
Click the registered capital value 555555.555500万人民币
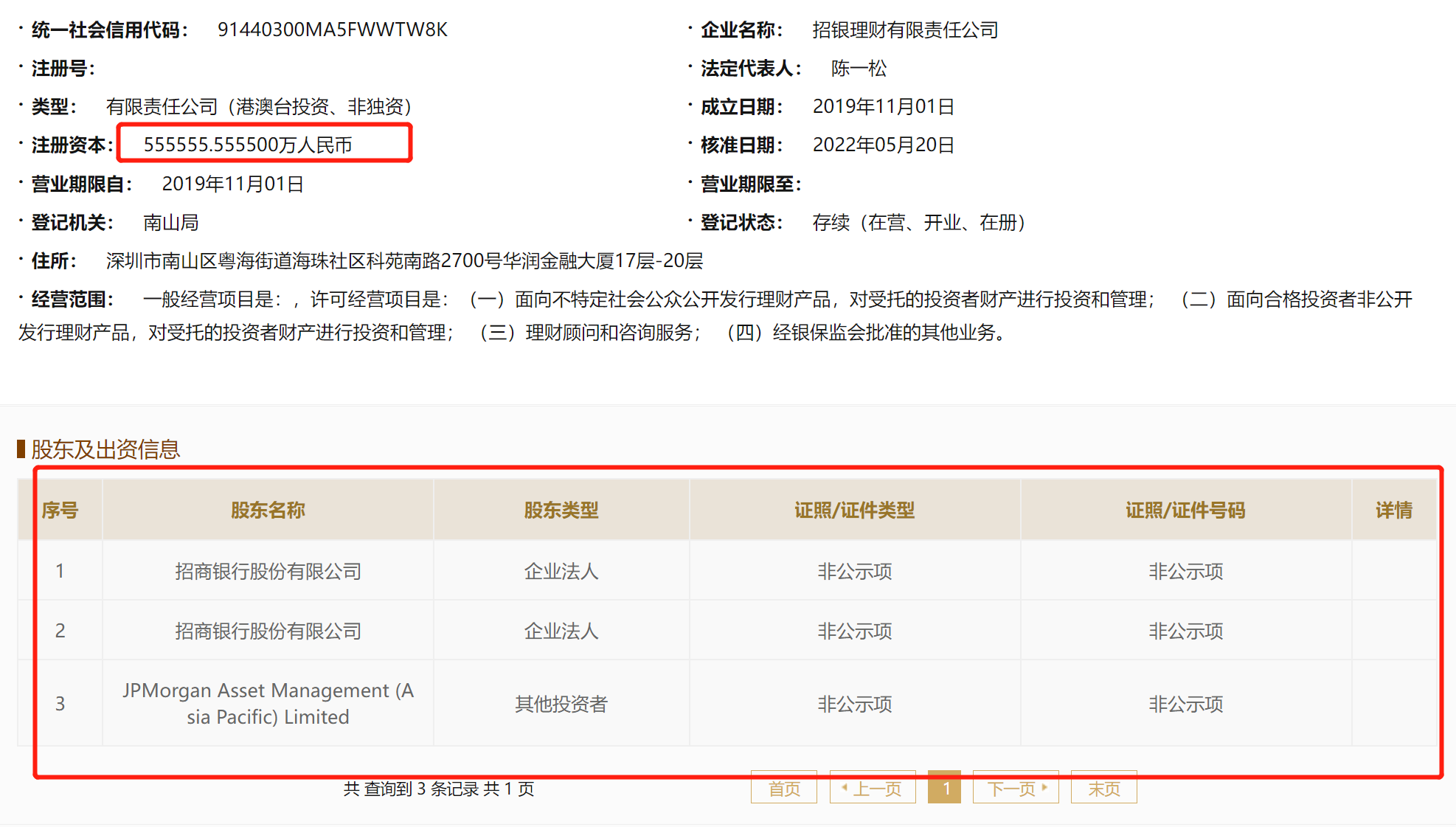pos(248,145)
